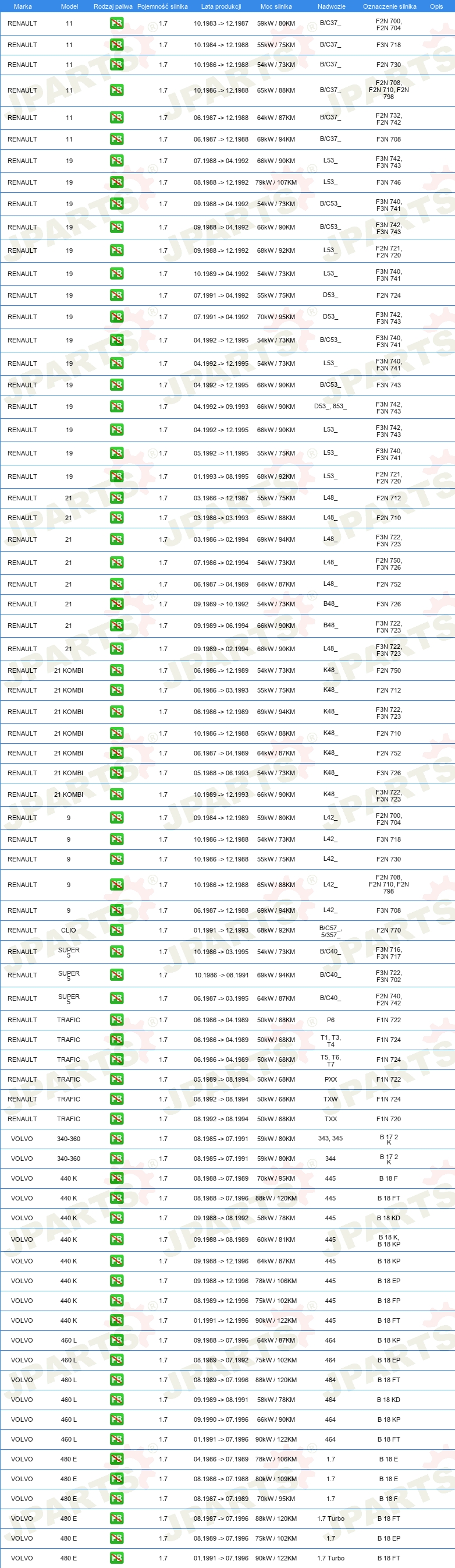Viewport: 455px width, 1568px height.
Task: Click the Marka column header
Action: pyautogui.click(x=23, y=6)
